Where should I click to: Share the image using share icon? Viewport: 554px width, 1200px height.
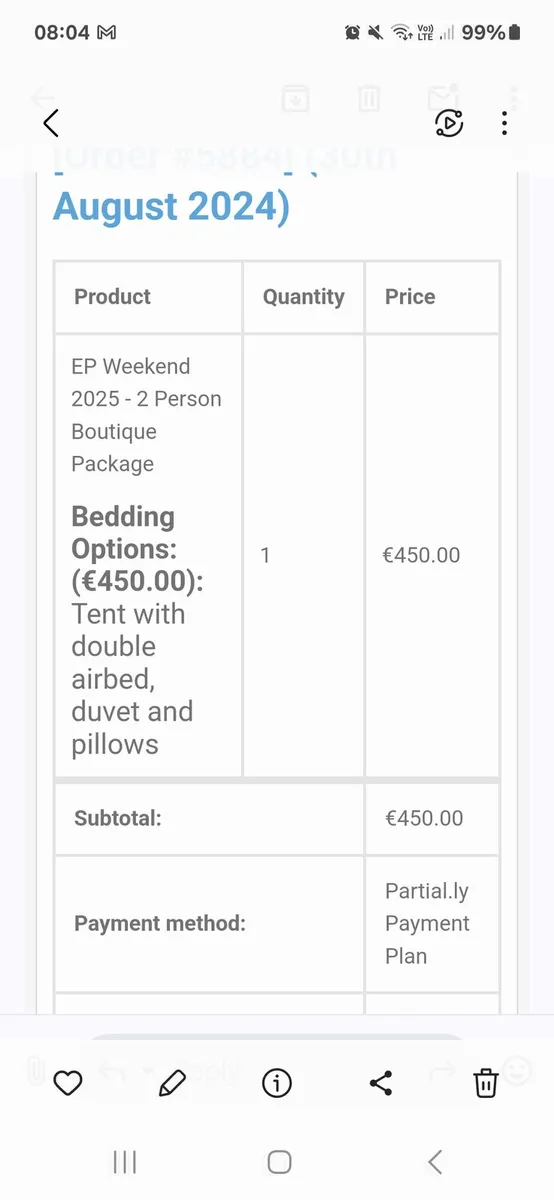[x=381, y=1083]
